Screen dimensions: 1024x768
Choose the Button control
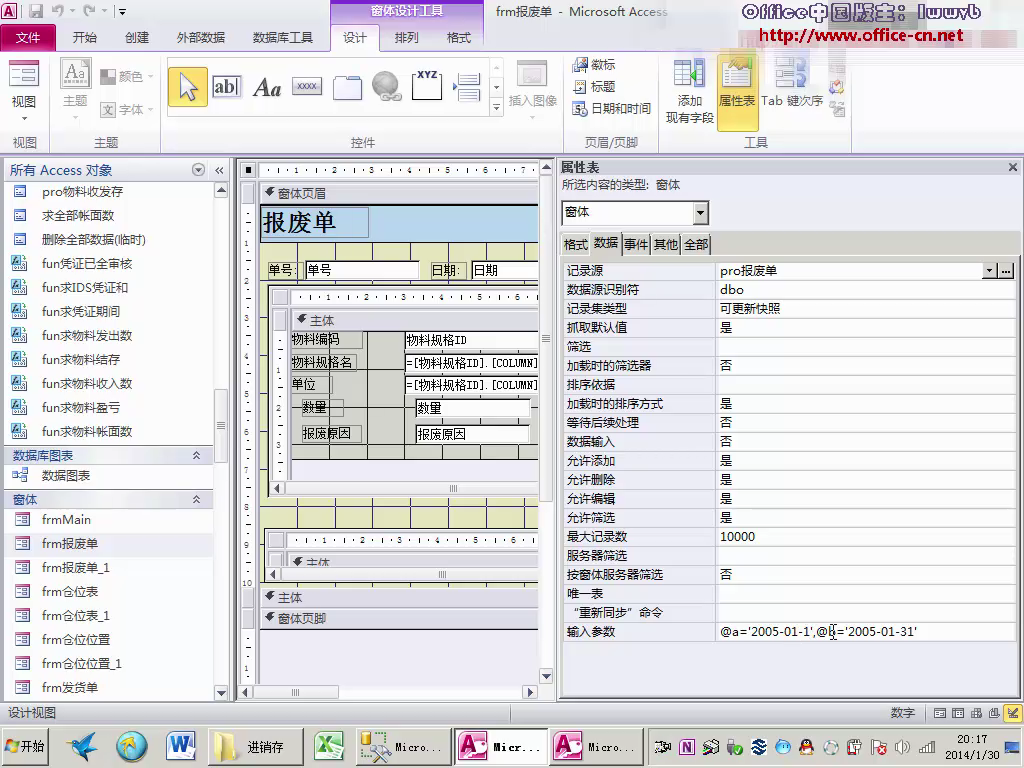click(x=307, y=87)
